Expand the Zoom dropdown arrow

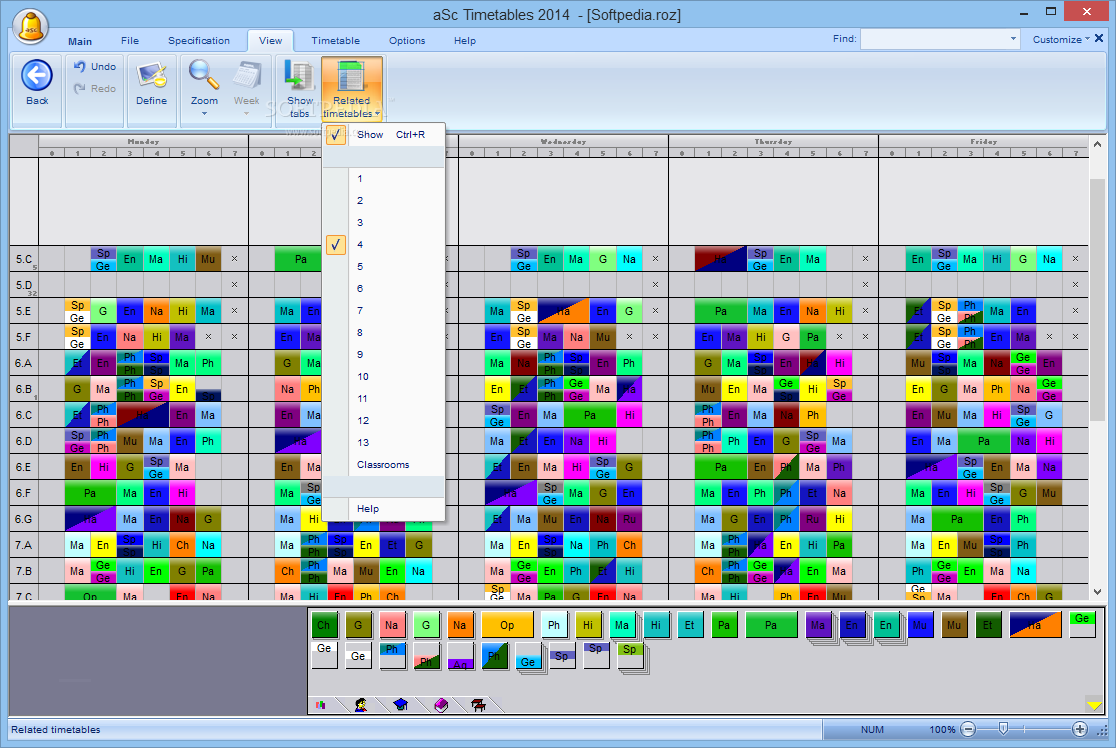point(204,114)
